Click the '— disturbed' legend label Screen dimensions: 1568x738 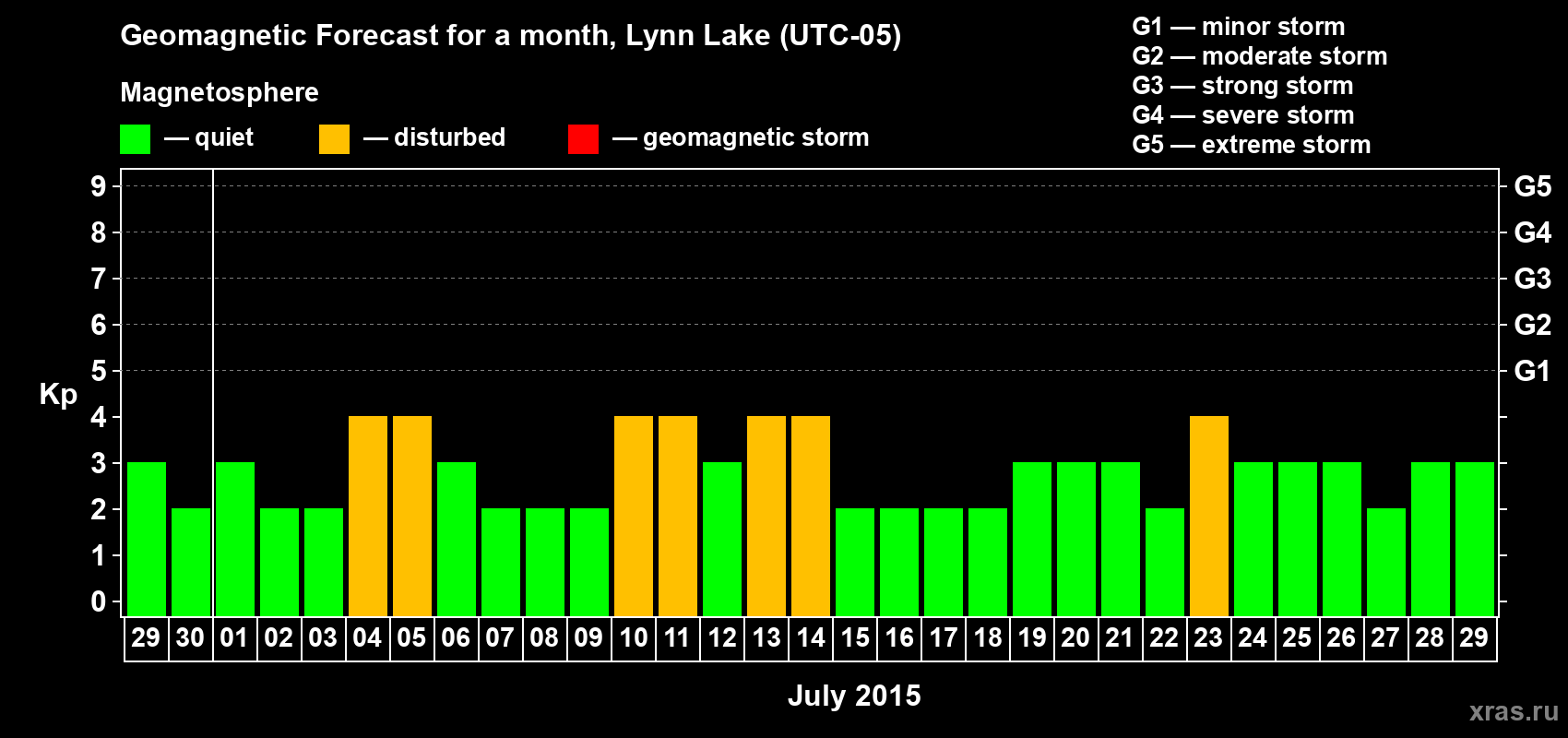tap(434, 137)
